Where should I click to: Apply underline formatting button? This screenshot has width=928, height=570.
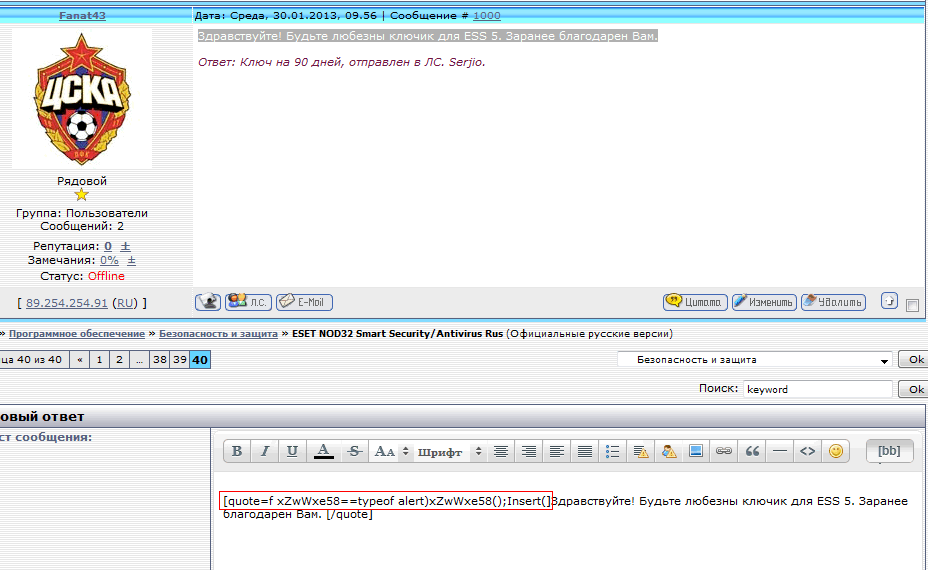(x=292, y=451)
